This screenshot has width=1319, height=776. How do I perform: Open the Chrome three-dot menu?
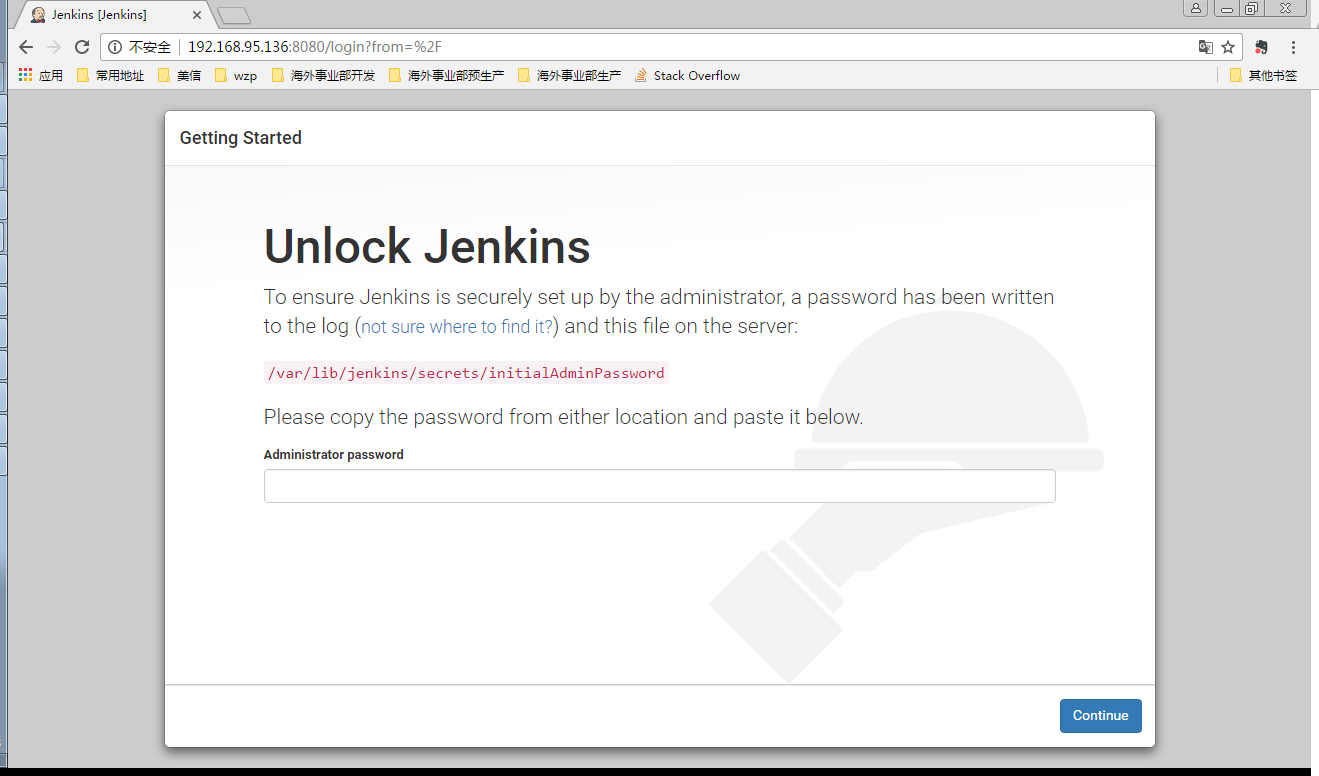click(1293, 47)
